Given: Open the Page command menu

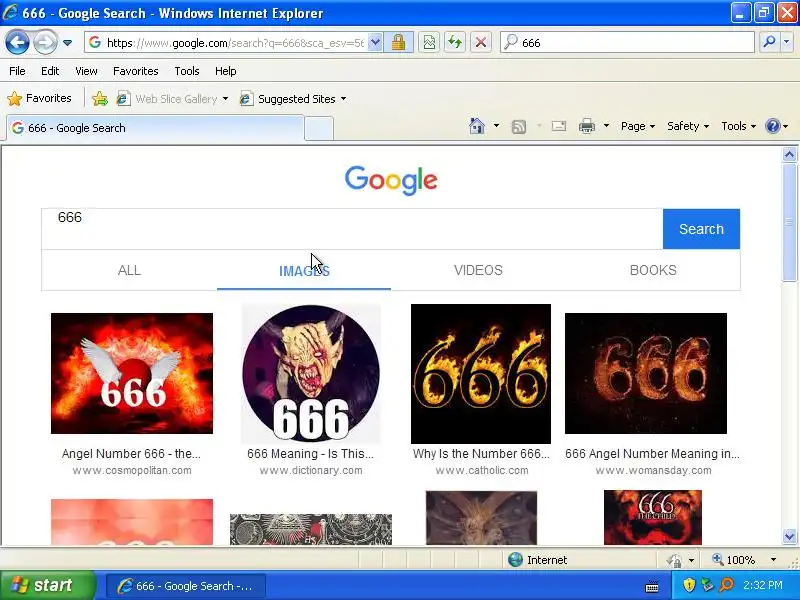Looking at the screenshot, I should point(638,126).
